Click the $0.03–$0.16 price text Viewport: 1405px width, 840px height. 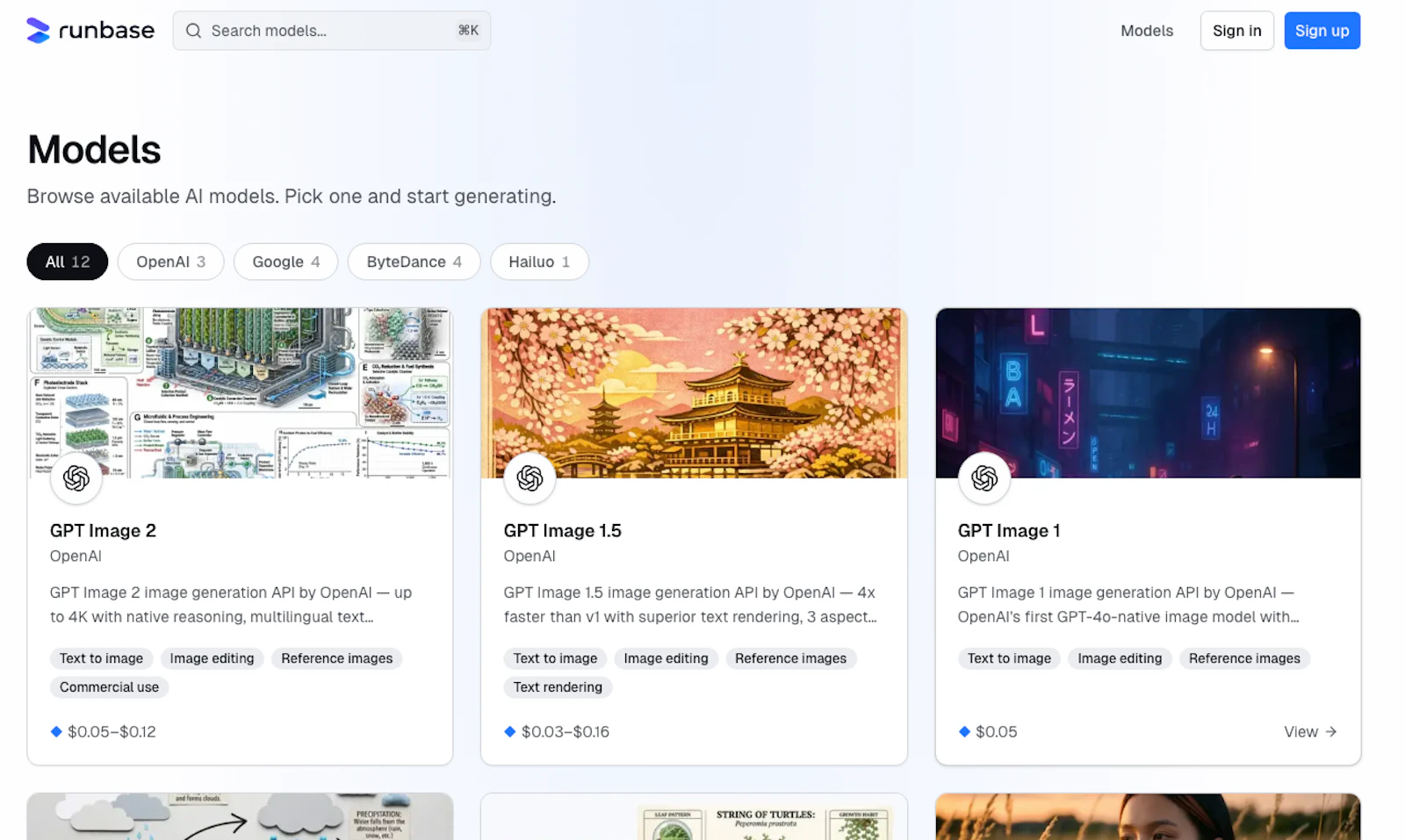coord(566,731)
